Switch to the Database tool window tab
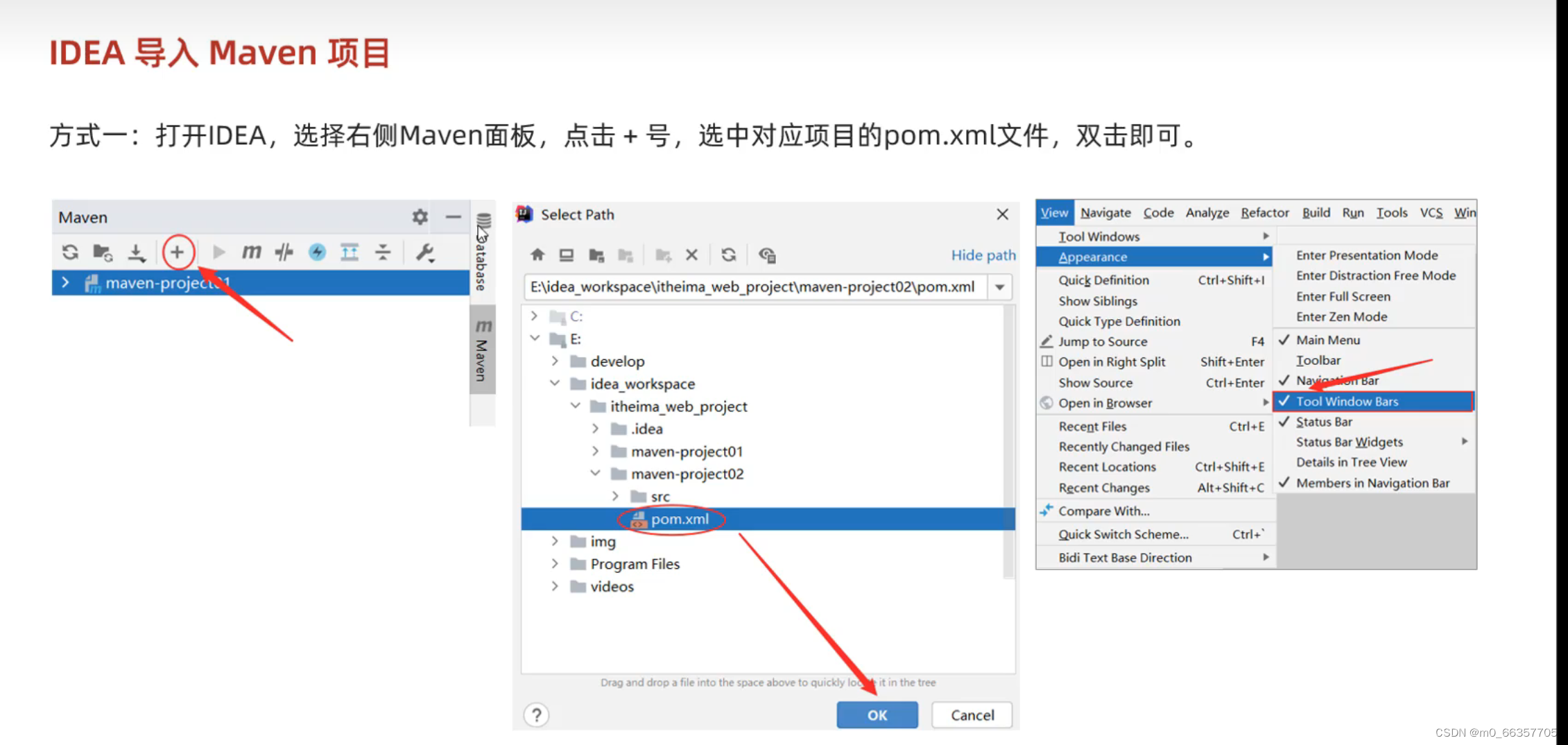The height and width of the screenshot is (745, 1568). click(481, 253)
